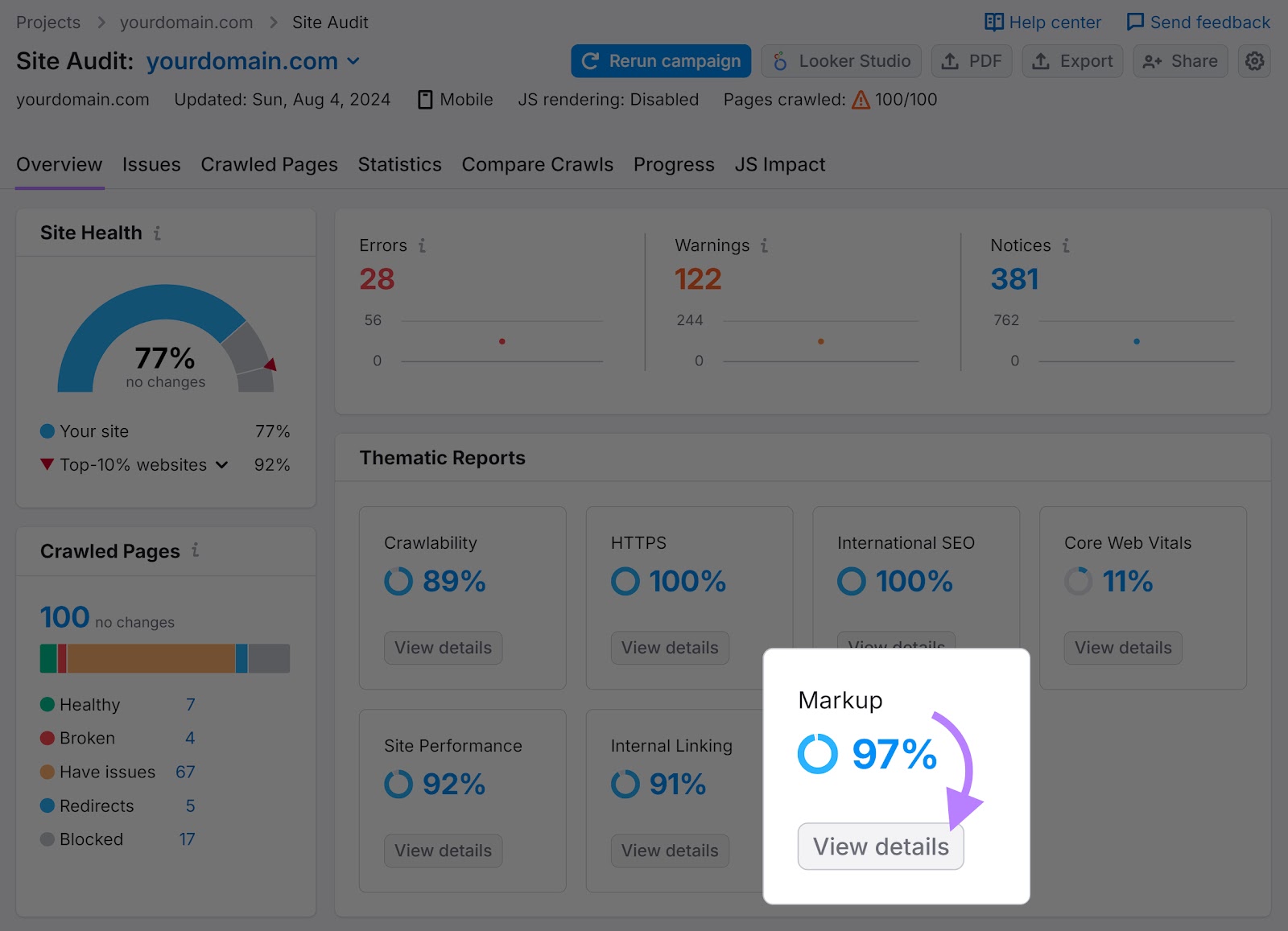View details of the Markup report
Screen dimensions: 1288x931
pos(880,846)
